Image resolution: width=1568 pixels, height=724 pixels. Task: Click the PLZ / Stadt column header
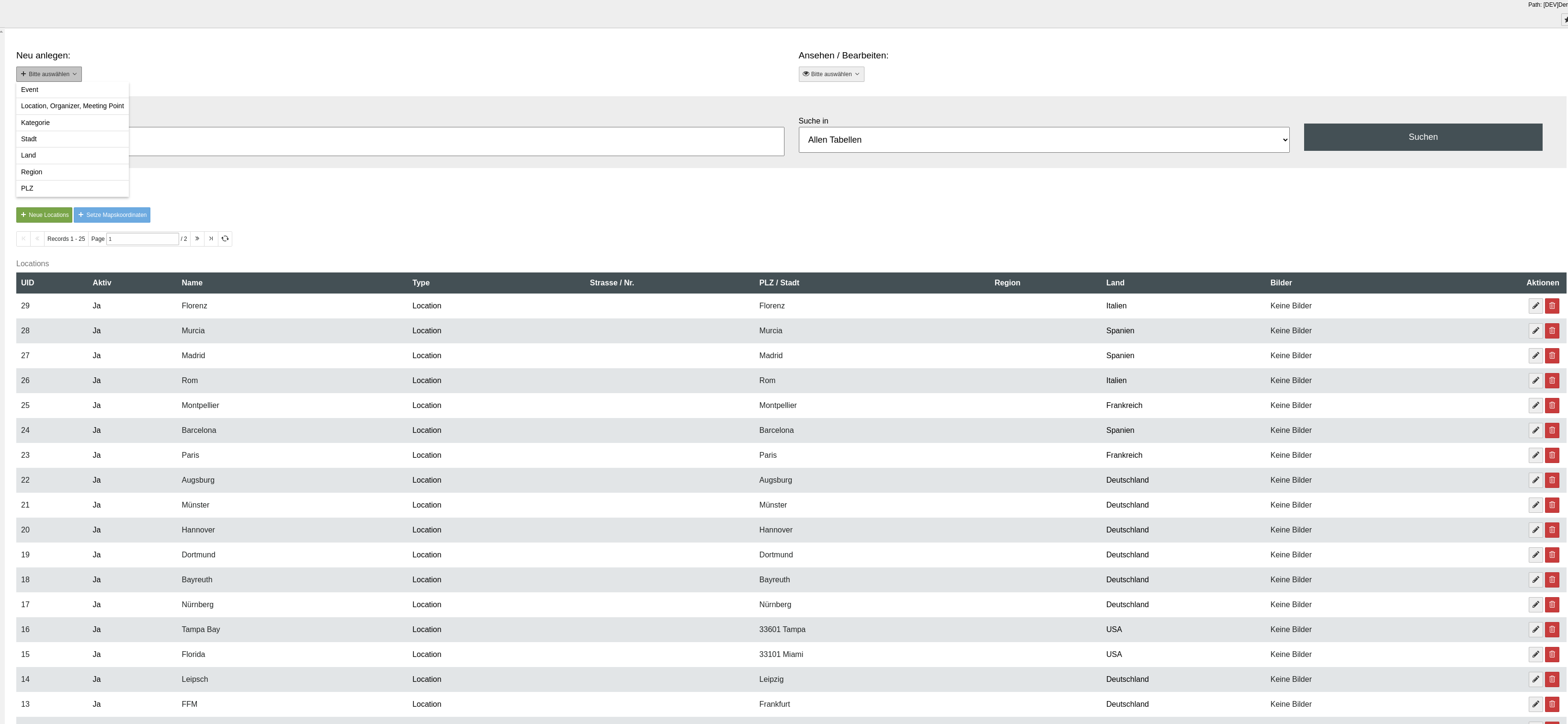point(779,283)
